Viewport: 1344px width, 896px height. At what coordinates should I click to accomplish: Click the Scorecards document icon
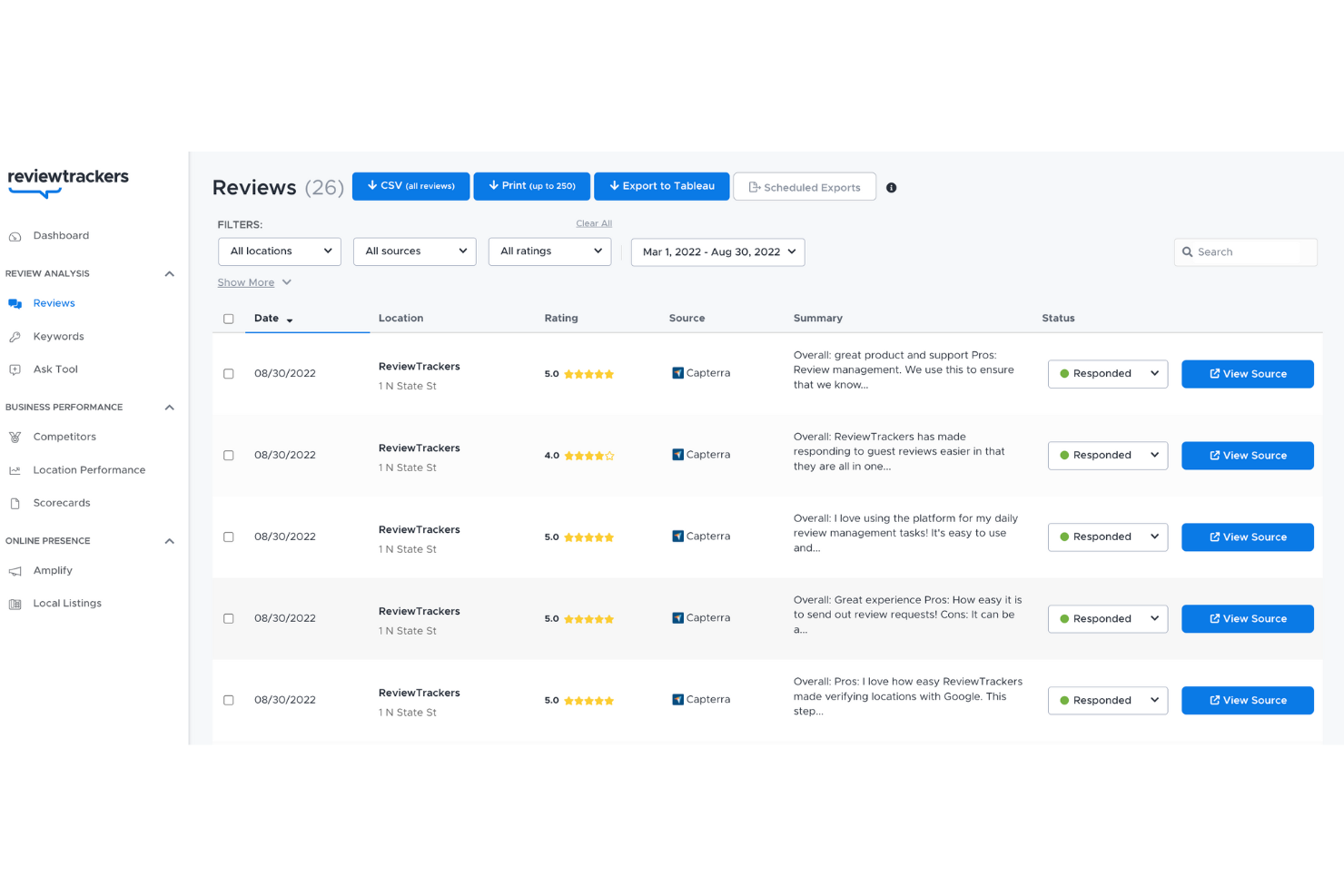tap(15, 503)
